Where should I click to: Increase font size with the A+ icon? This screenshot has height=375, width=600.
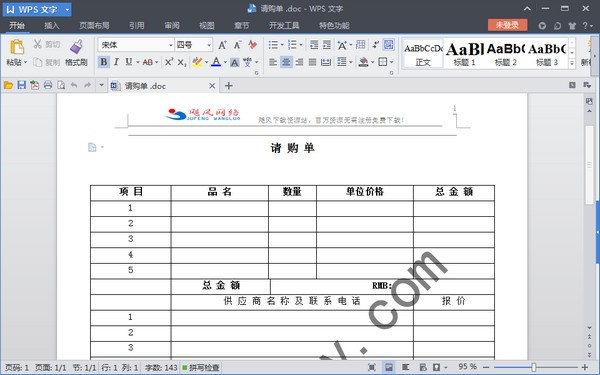(222, 45)
